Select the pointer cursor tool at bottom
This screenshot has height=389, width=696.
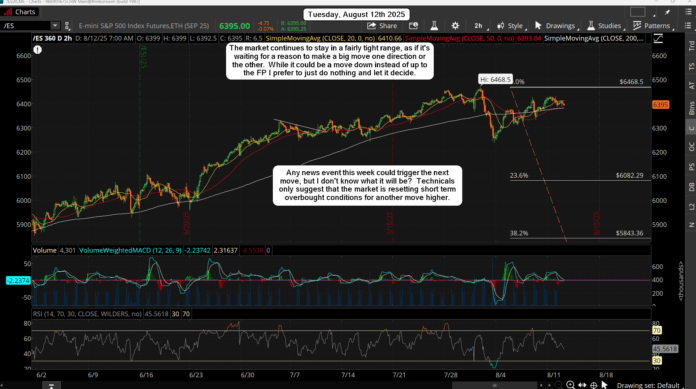coord(604,385)
